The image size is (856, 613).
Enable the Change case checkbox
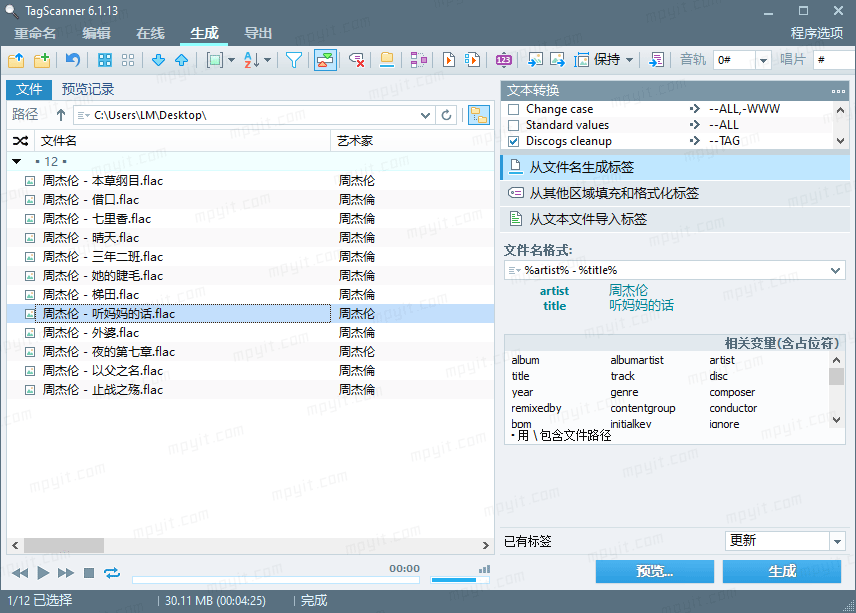pyautogui.click(x=513, y=109)
